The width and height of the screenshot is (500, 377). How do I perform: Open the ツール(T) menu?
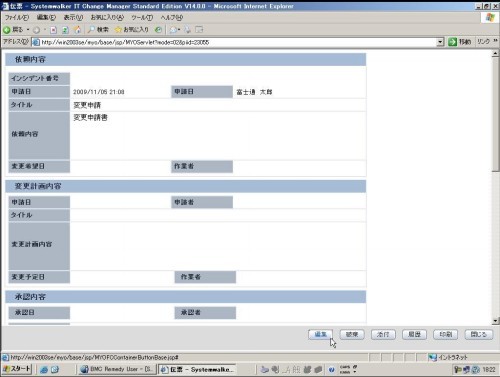tap(142, 17)
